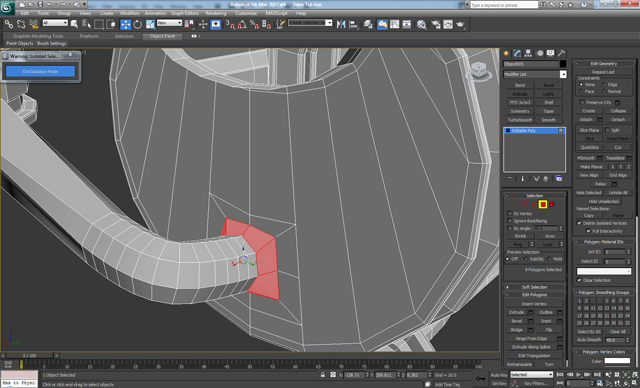Open the Utilities hammer panel tab
The height and width of the screenshot is (388, 640).
pyautogui.click(x=562, y=53)
